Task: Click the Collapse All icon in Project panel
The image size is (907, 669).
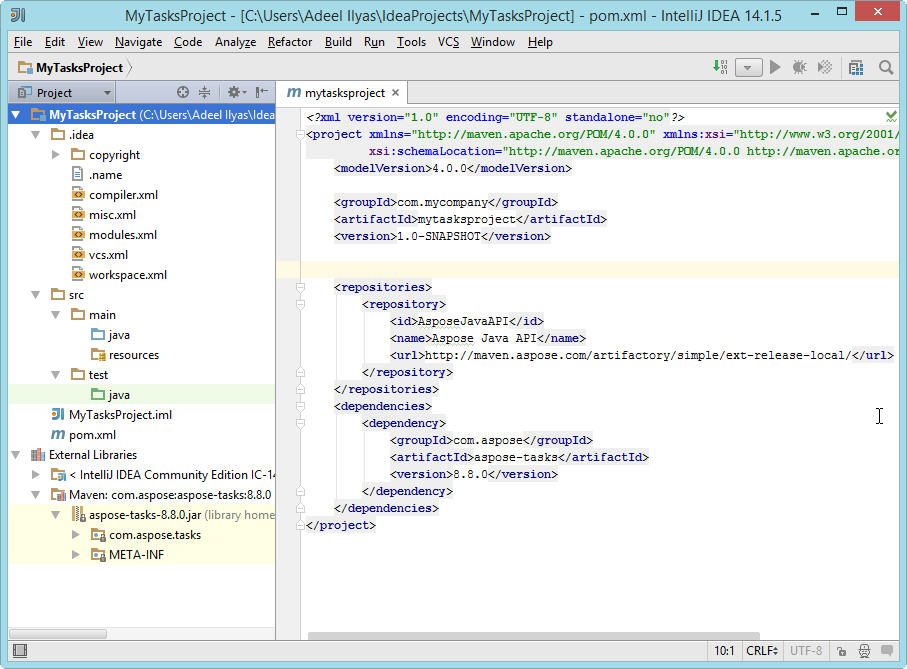Action: [x=204, y=92]
